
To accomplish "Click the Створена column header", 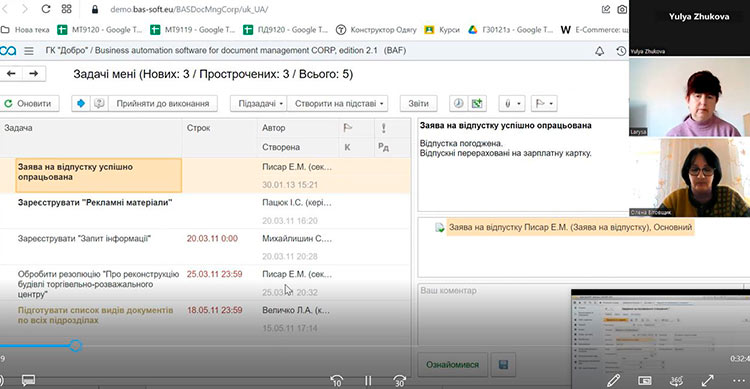I will pyautogui.click(x=298, y=147).
